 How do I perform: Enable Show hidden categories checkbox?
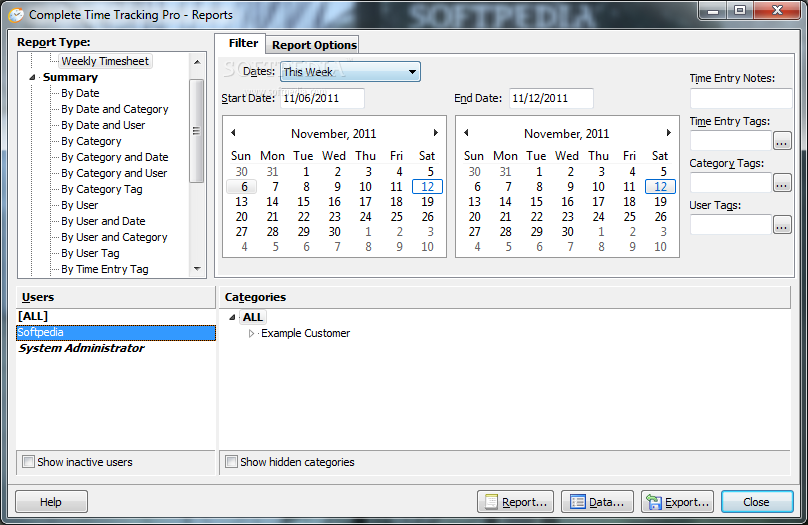click(x=231, y=462)
